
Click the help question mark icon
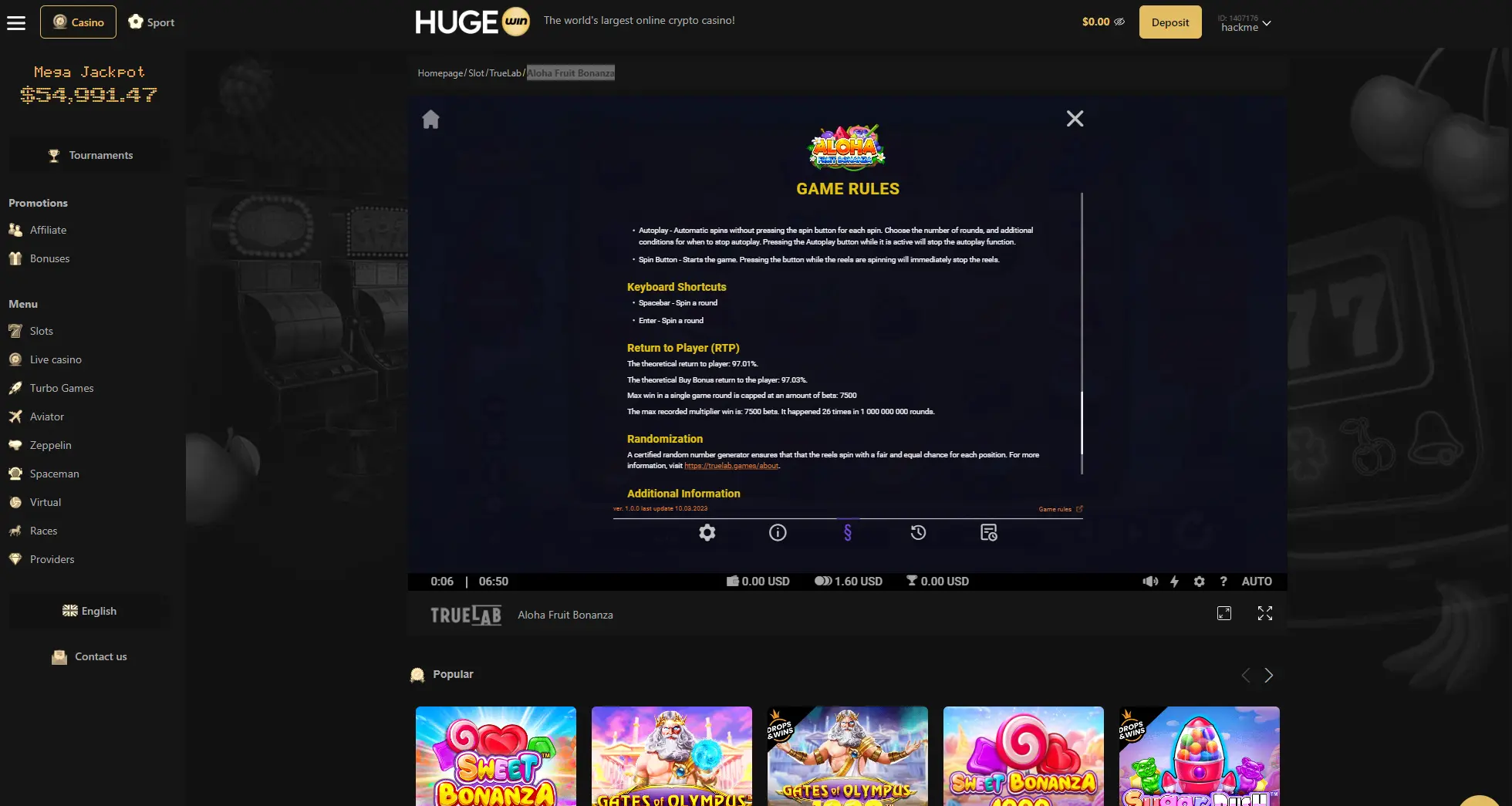[x=1223, y=582]
